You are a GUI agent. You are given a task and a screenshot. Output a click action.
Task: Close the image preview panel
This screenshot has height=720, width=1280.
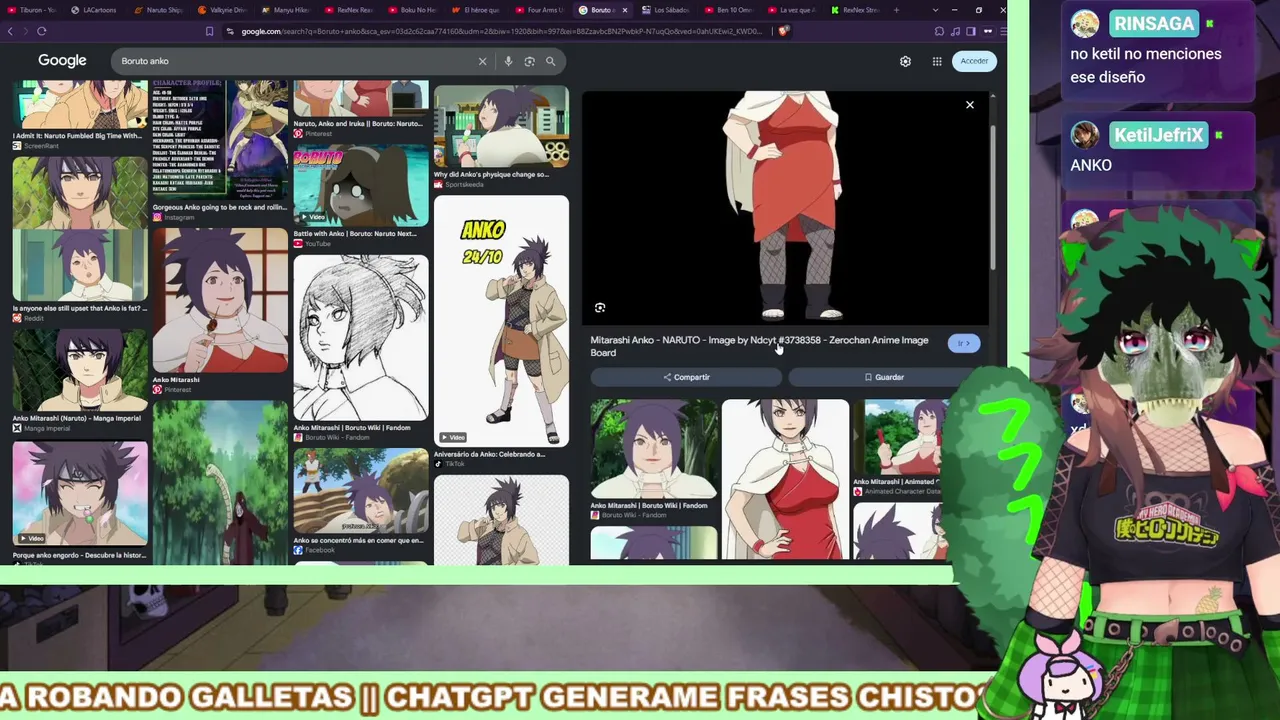click(x=969, y=105)
